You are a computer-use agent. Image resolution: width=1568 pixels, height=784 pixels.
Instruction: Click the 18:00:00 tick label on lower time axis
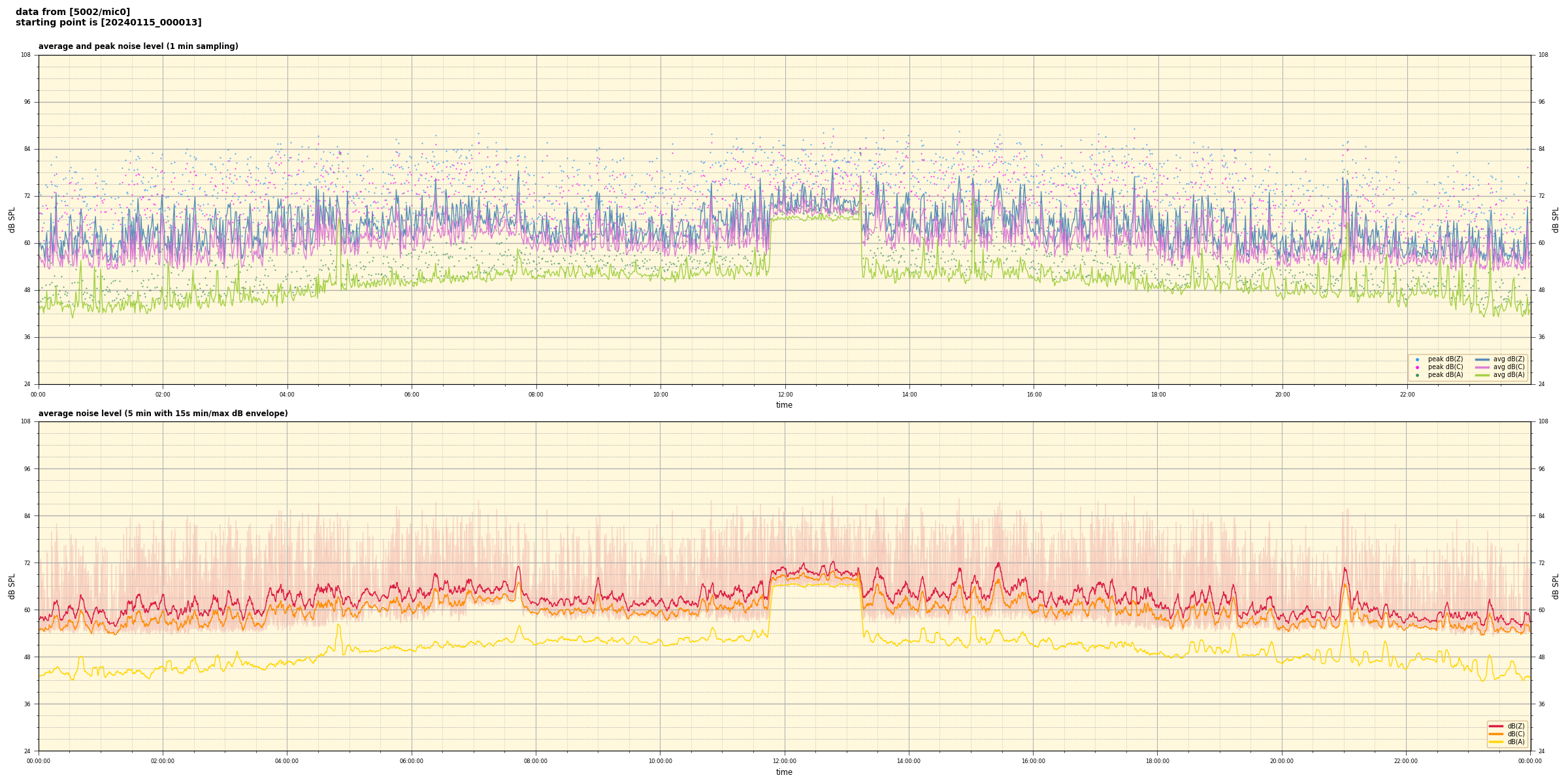tap(1157, 761)
